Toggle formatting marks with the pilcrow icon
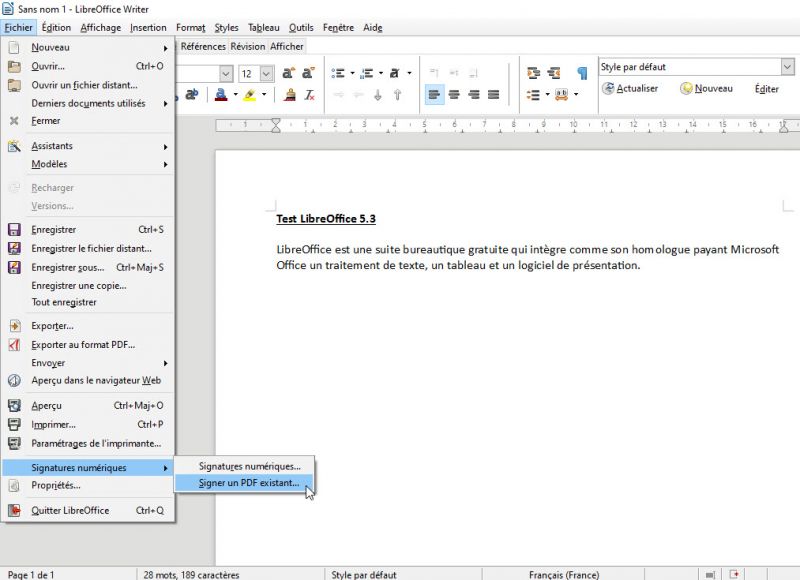Image resolution: width=800 pixels, height=580 pixels. pyautogui.click(x=584, y=71)
